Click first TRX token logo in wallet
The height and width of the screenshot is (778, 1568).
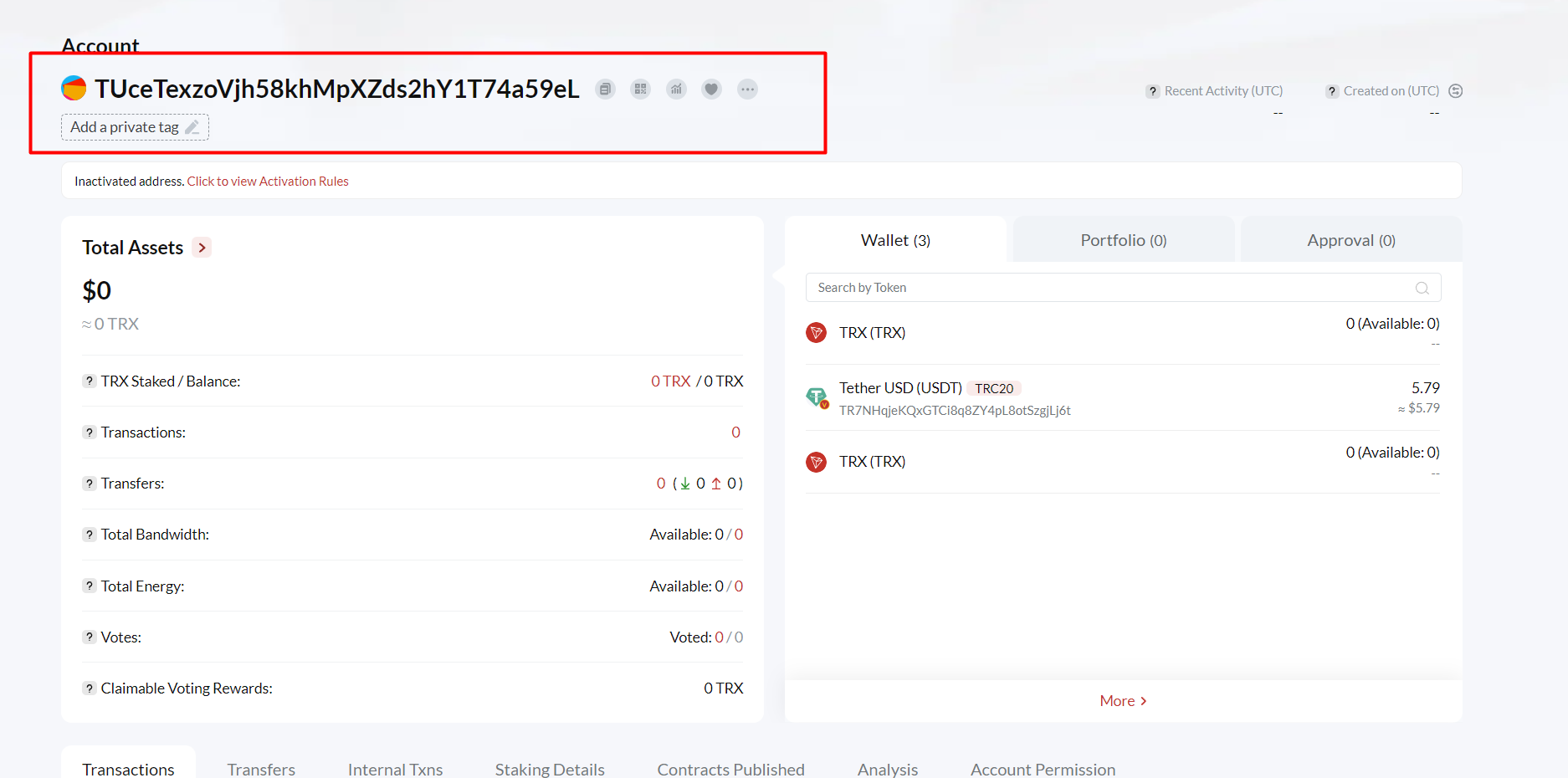coord(816,333)
